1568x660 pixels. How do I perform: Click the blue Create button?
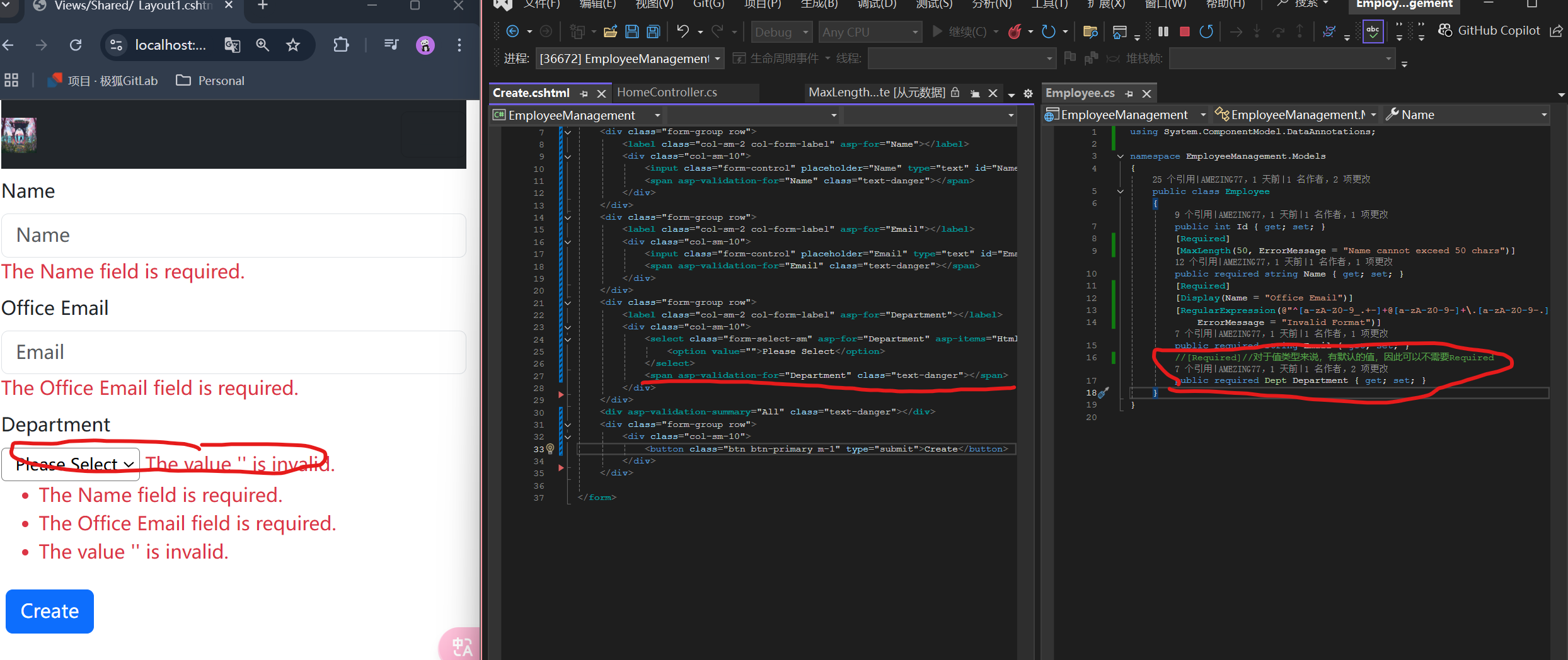click(x=50, y=611)
